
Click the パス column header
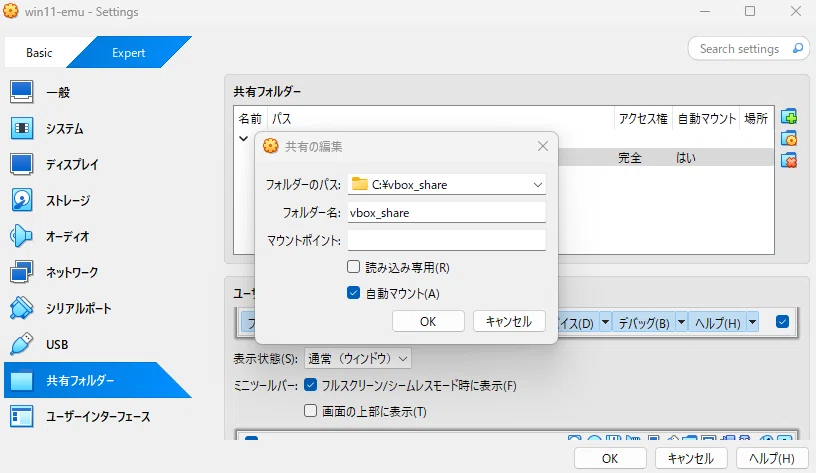[x=441, y=119]
